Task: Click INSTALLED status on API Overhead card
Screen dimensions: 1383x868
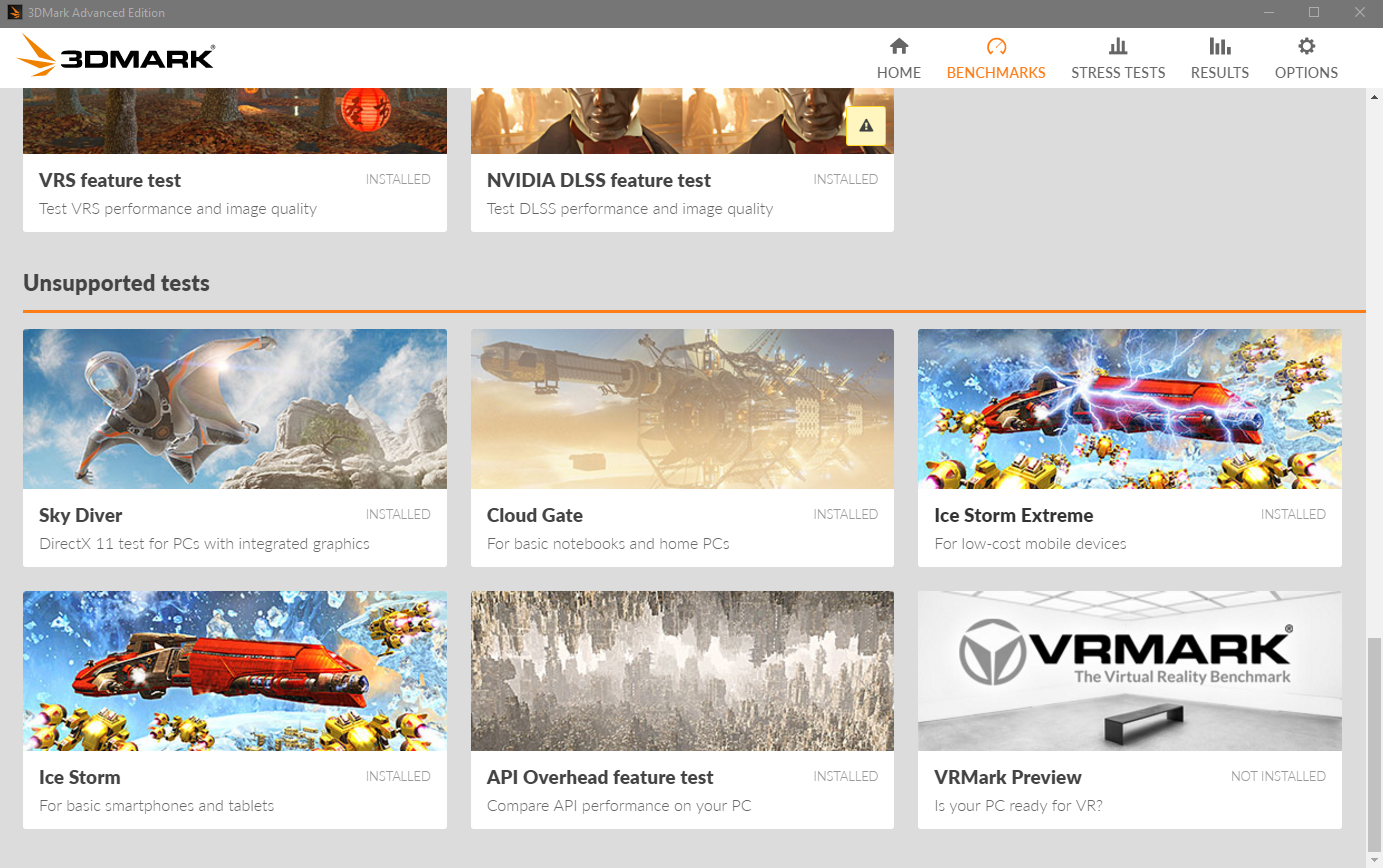Action: click(x=846, y=776)
